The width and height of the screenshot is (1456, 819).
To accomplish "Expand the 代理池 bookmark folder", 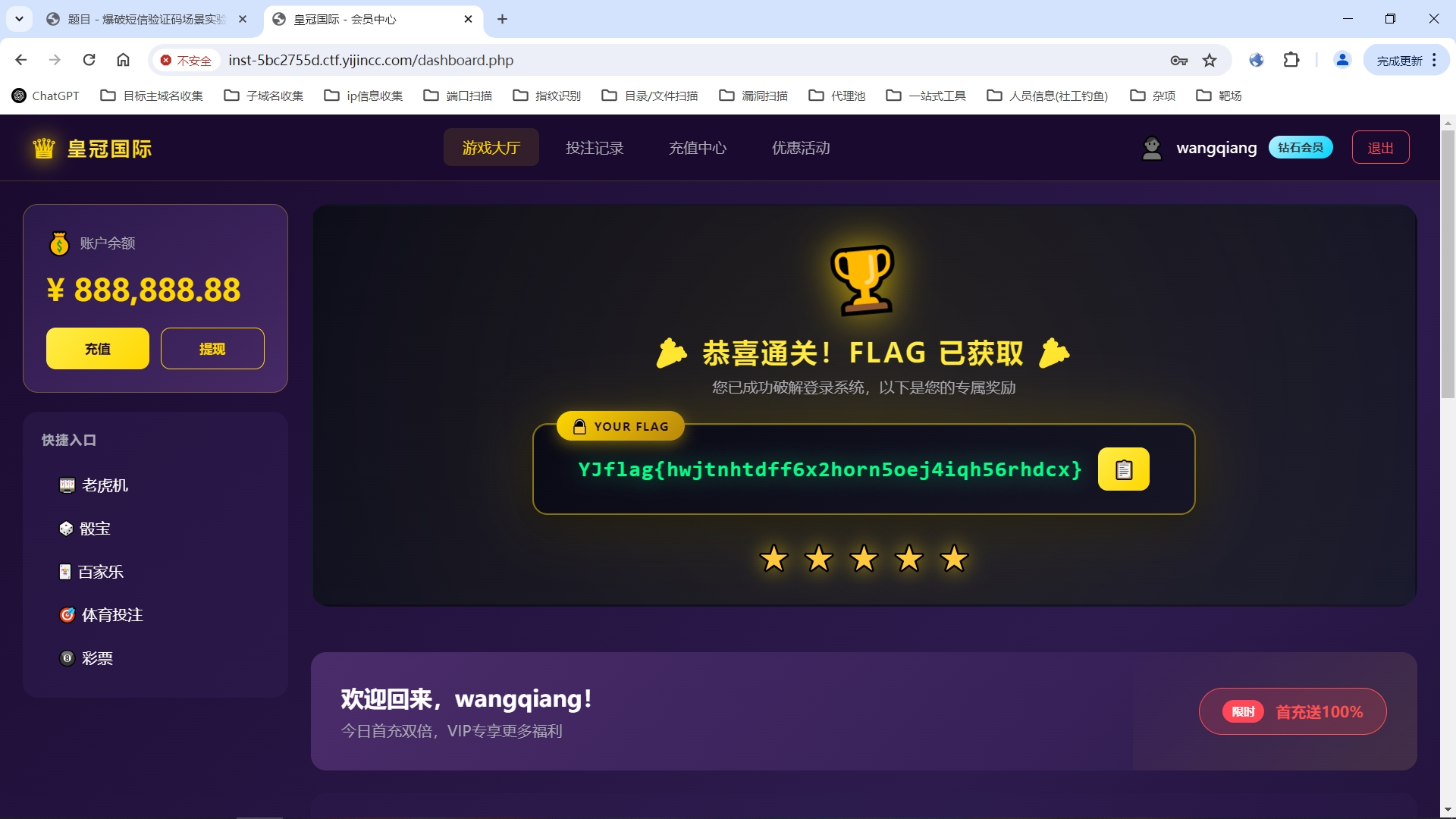I will click(x=836, y=96).
